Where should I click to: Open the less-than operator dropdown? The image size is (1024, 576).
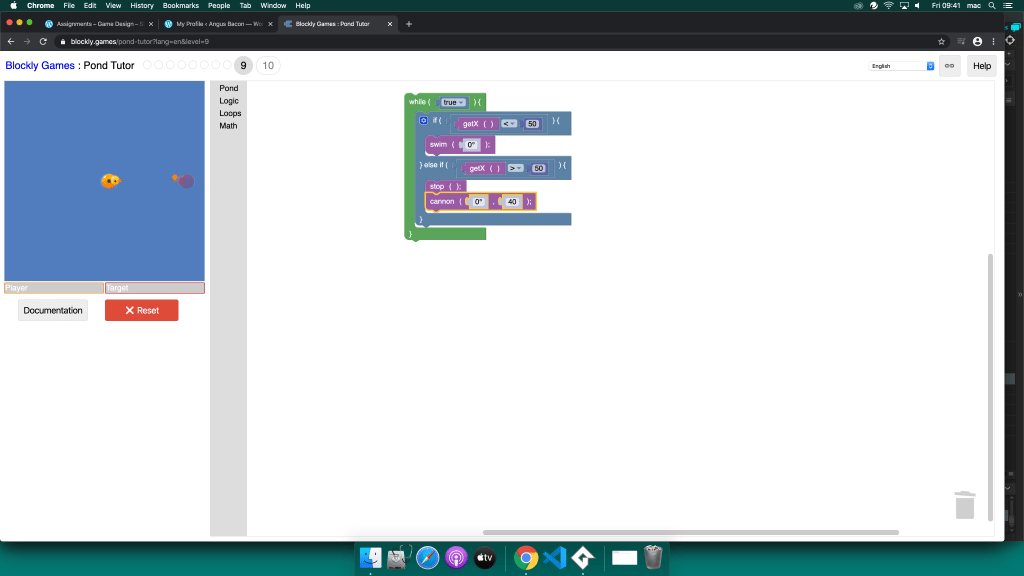pyautogui.click(x=509, y=124)
